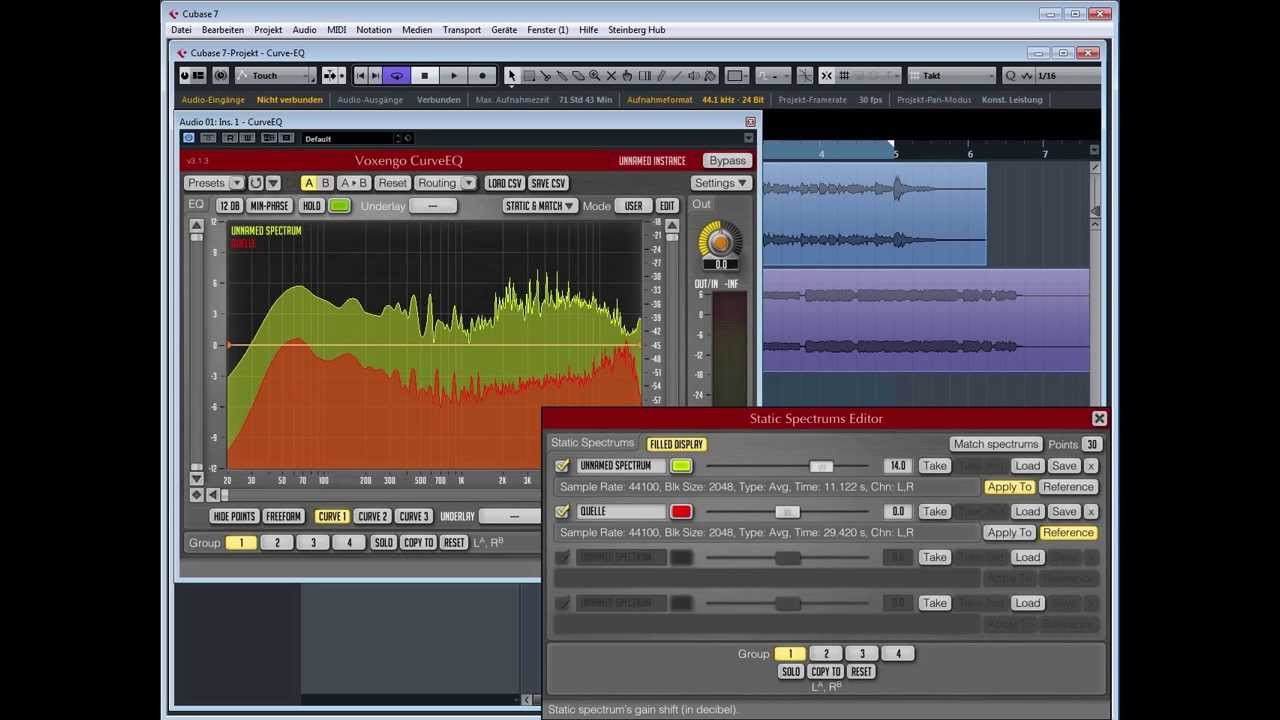Toggle Filled Display mode

676,444
